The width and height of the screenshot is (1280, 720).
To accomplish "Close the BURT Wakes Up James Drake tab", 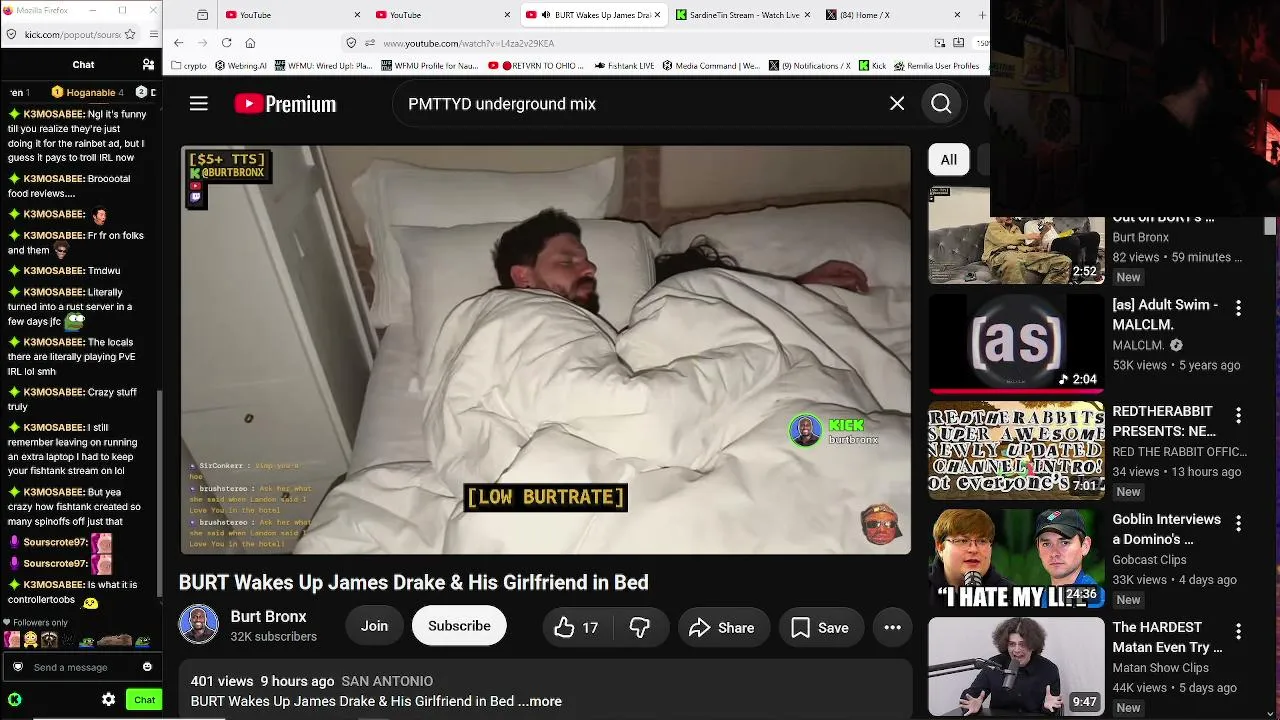I will (x=657, y=15).
